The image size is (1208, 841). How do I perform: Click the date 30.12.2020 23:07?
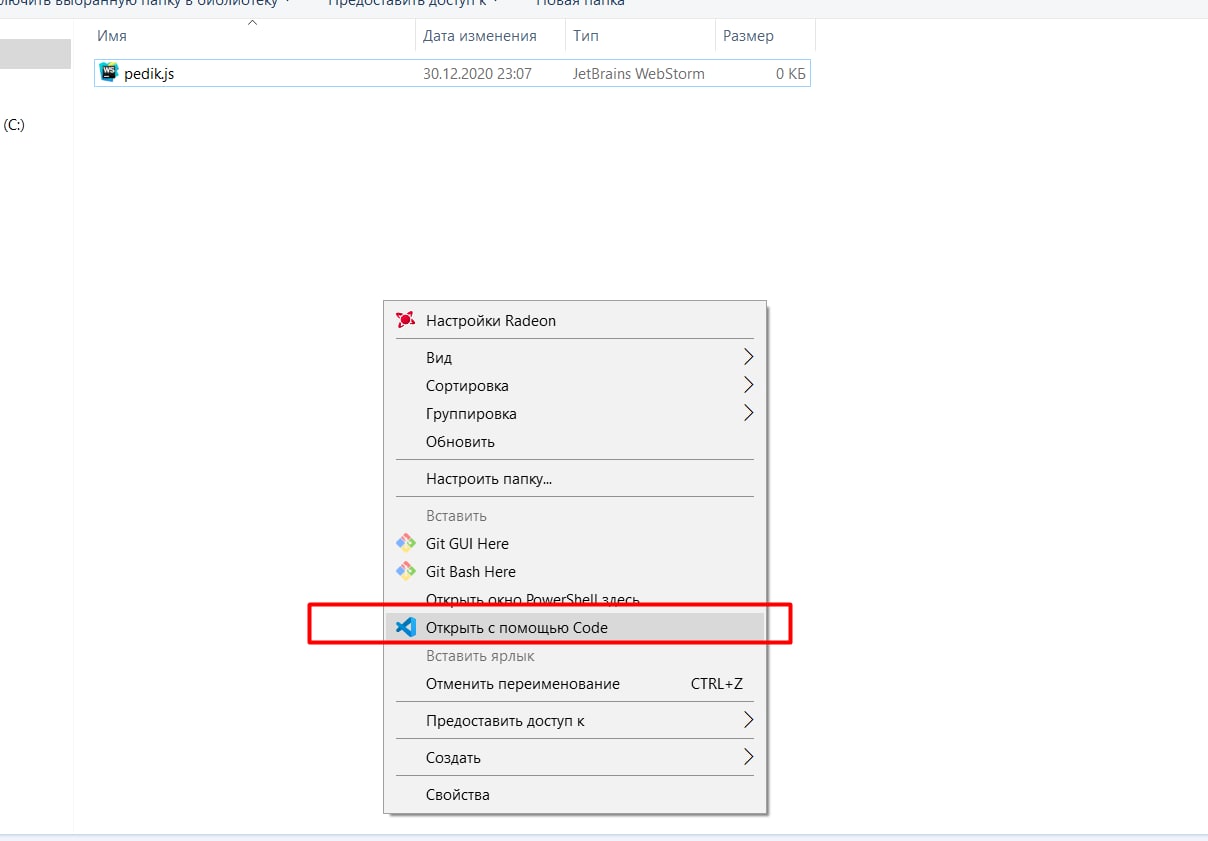pos(477,73)
